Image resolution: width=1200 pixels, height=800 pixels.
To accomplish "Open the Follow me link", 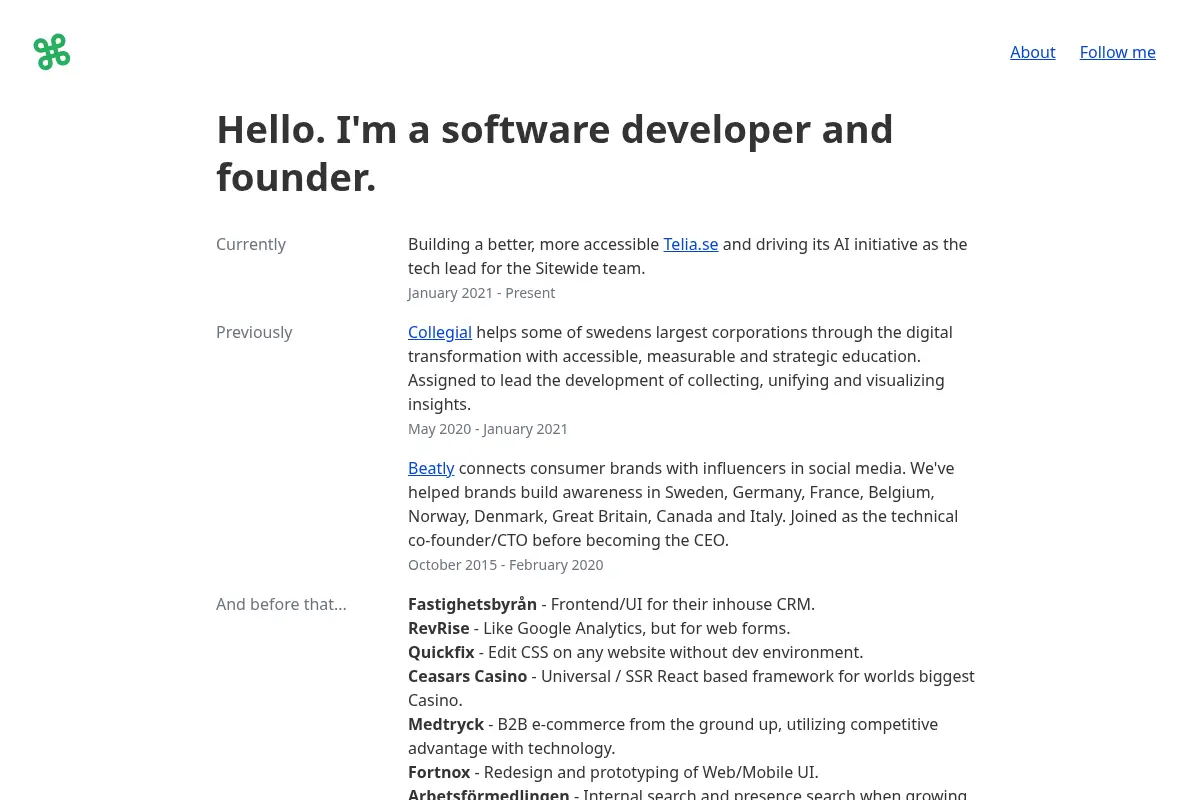I will click(x=1117, y=52).
